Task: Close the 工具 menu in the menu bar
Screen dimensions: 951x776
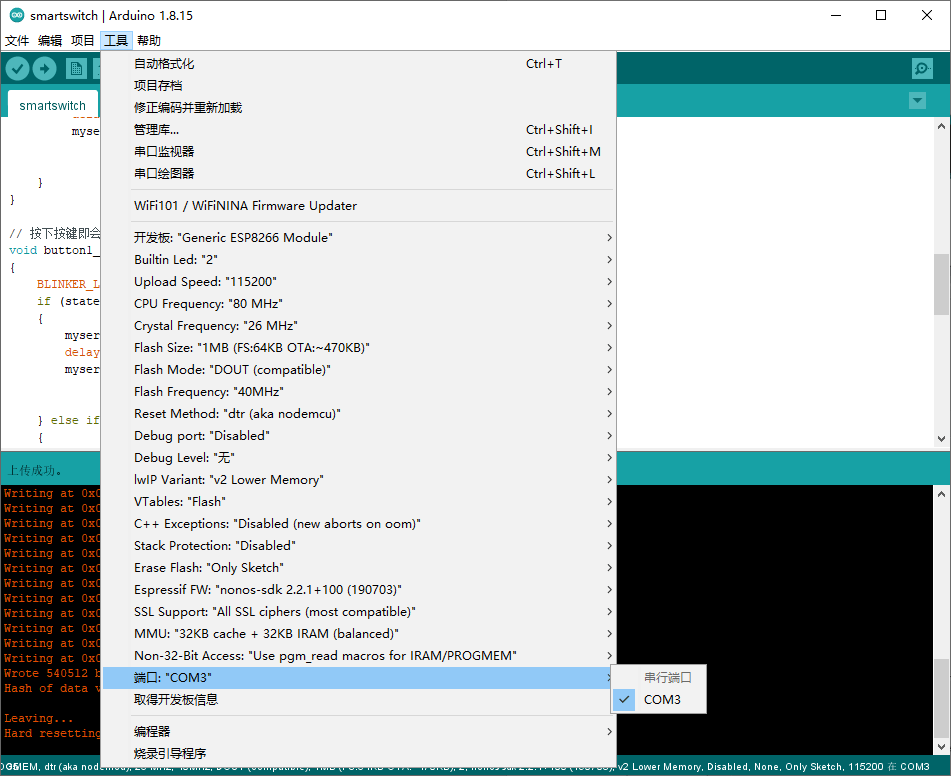Action: point(116,41)
